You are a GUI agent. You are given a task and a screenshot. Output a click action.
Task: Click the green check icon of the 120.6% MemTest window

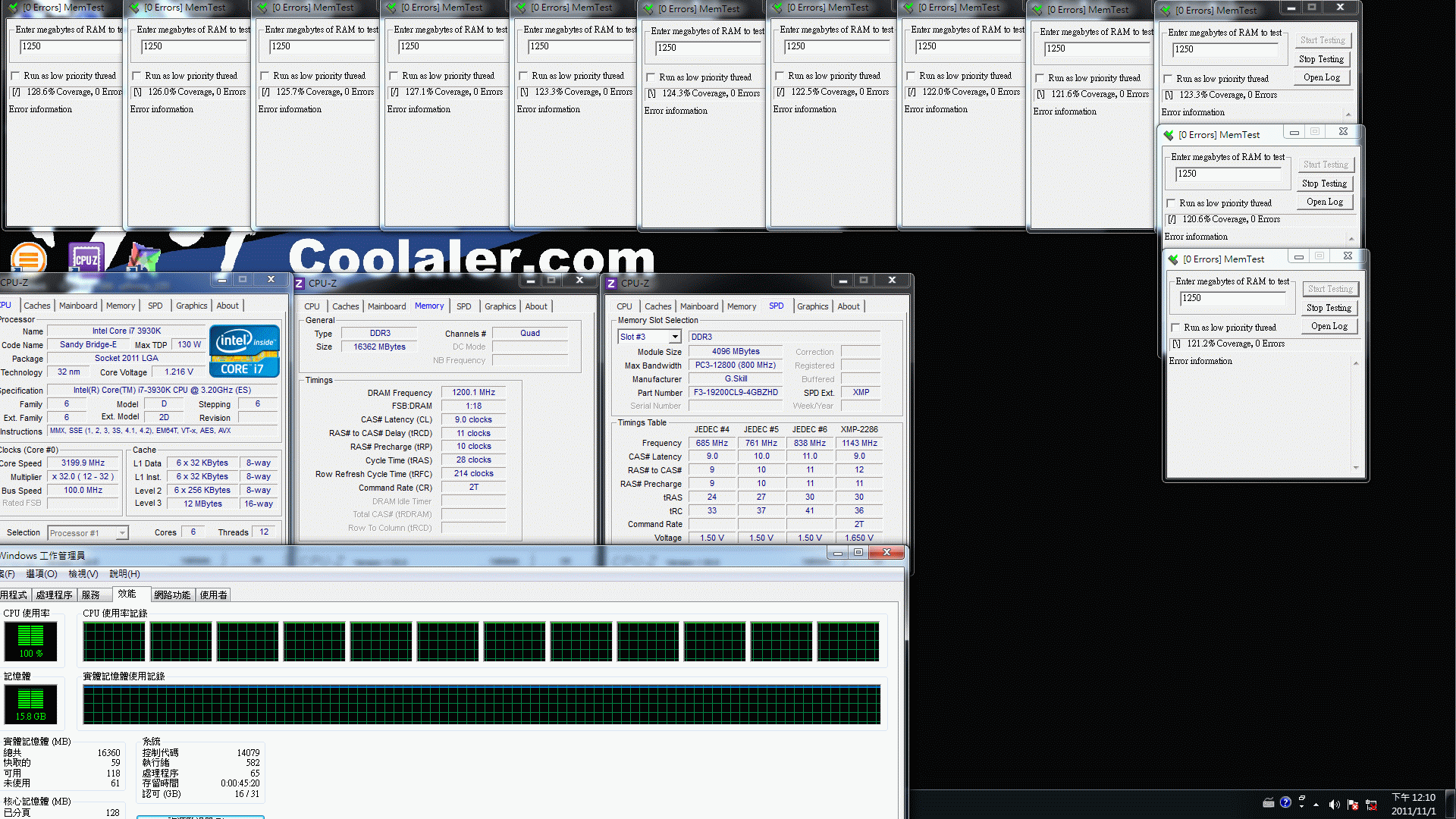pyautogui.click(x=1169, y=135)
